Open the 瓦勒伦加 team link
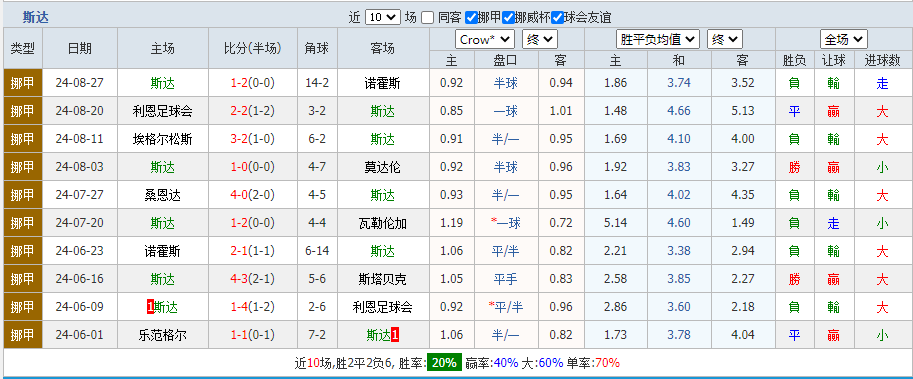 point(383,223)
